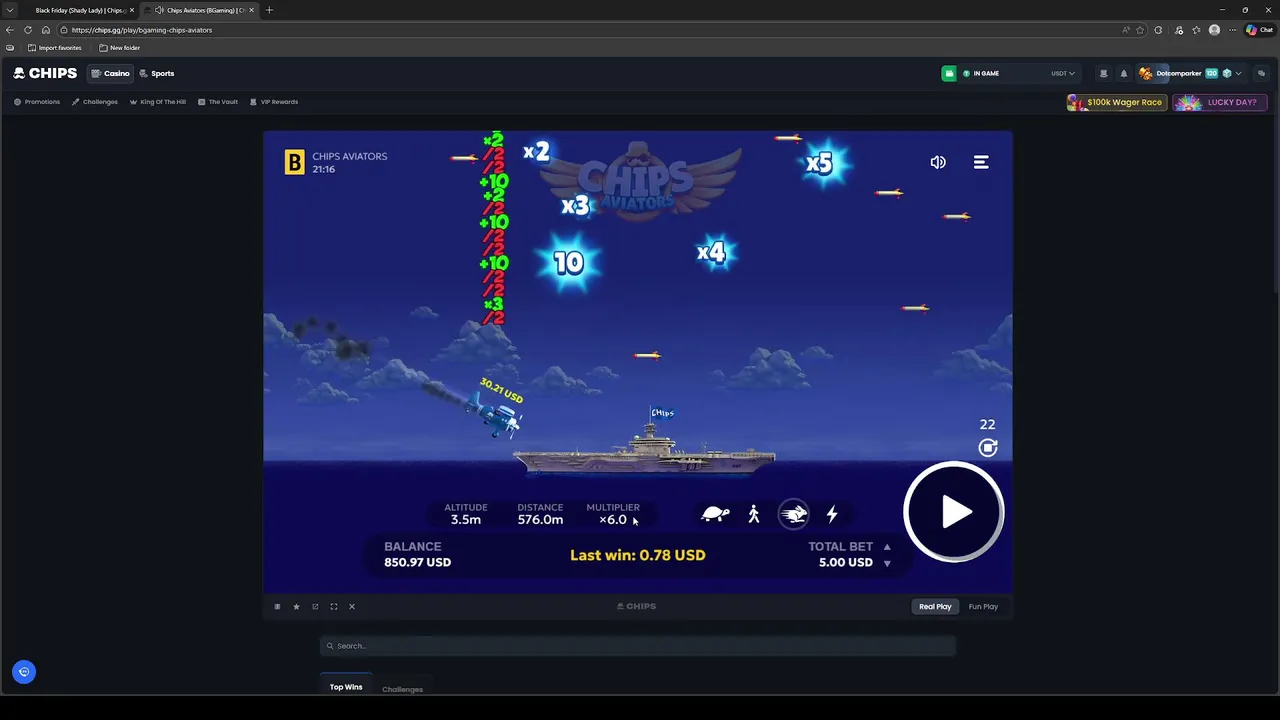Image resolution: width=1280 pixels, height=720 pixels.
Task: Open the site chat panel icon
Action: click(x=1261, y=73)
